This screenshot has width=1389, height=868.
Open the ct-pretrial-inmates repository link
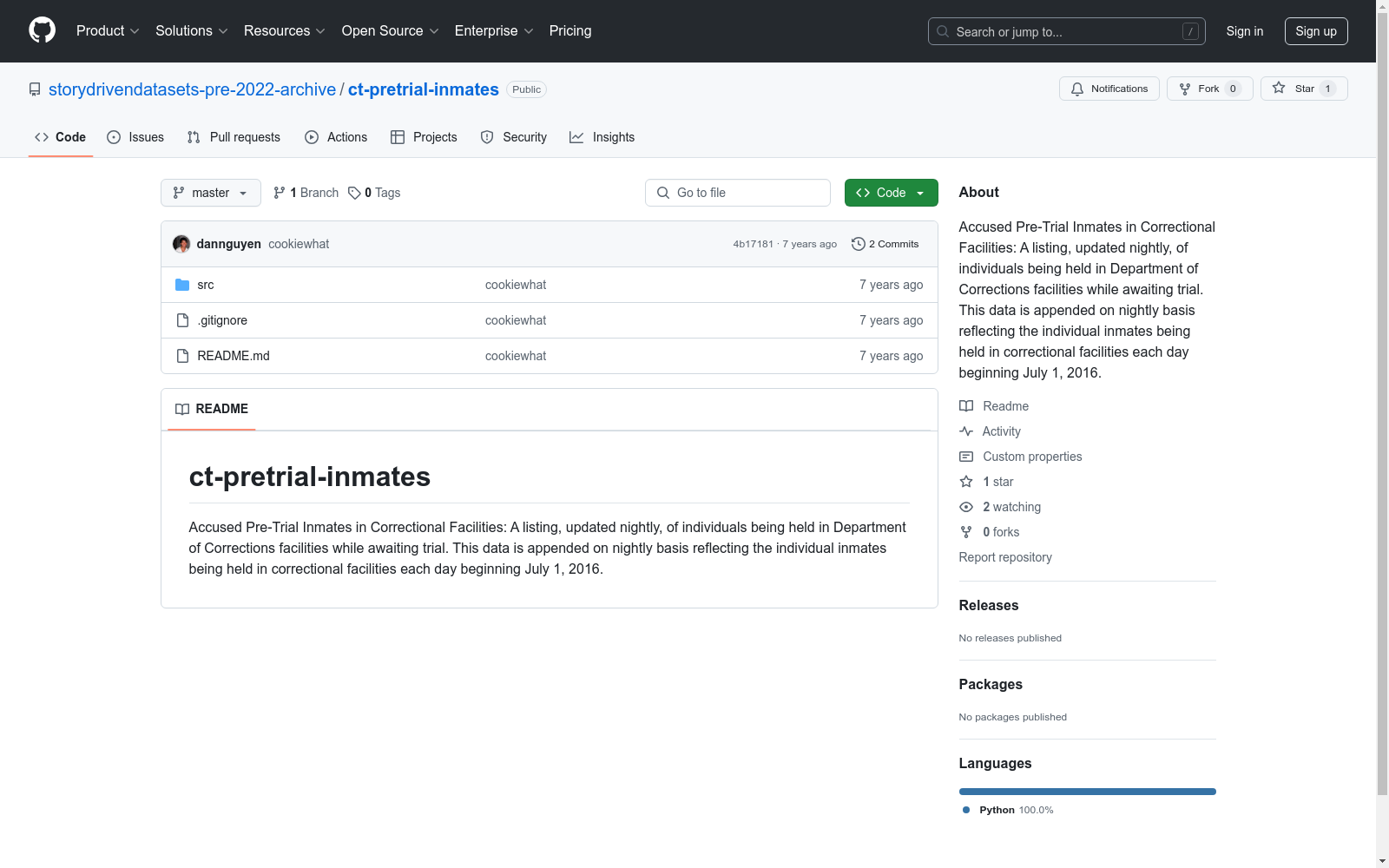coord(424,89)
